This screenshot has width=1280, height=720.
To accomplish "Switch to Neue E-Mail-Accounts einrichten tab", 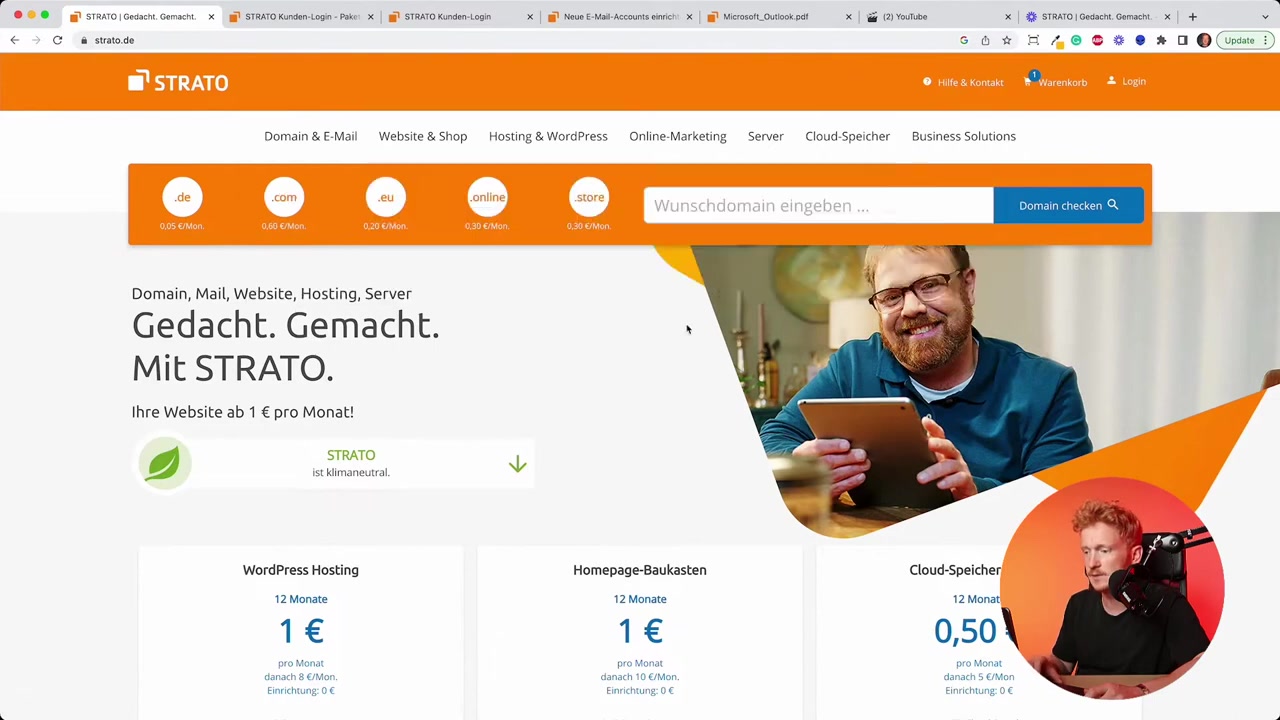I will point(620,16).
